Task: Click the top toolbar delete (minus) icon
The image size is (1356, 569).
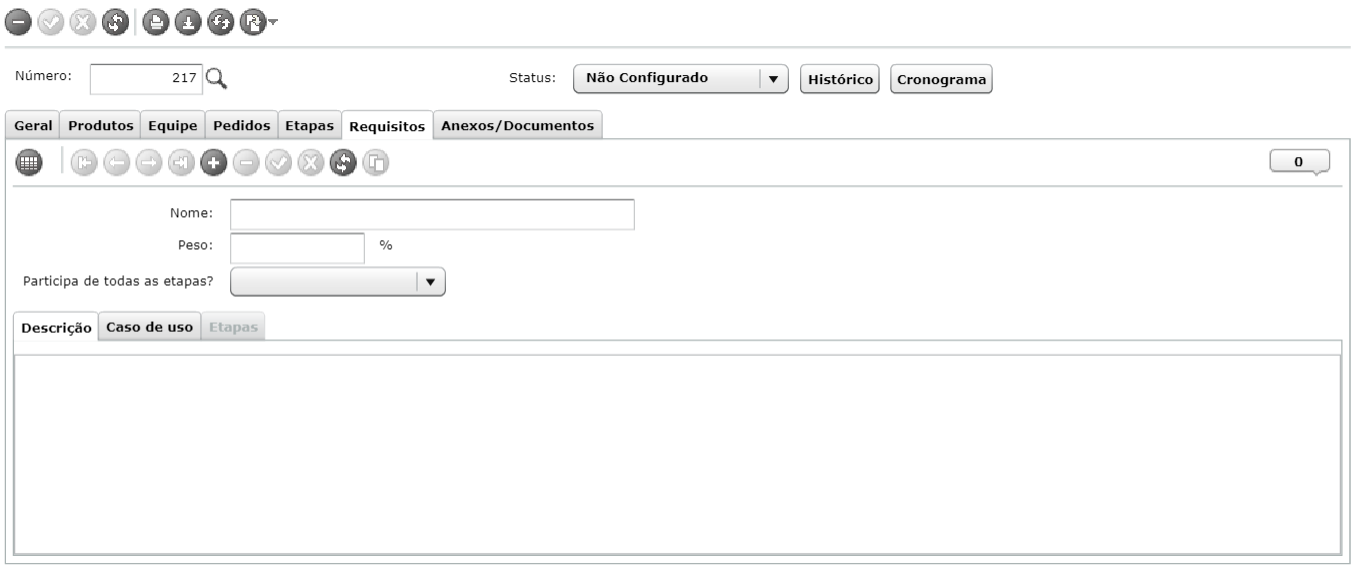Action: (20, 20)
